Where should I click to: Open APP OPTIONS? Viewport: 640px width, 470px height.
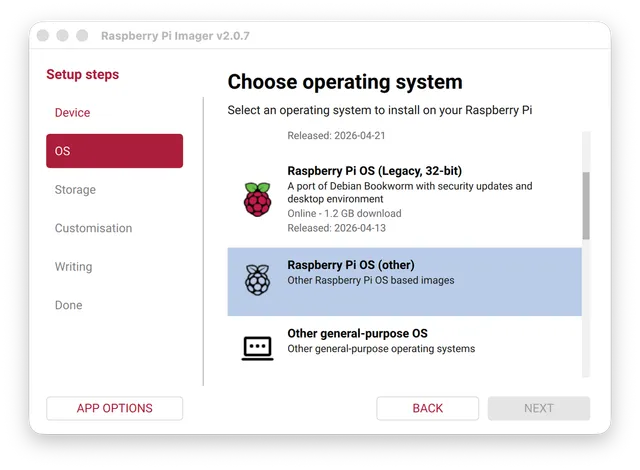(114, 408)
